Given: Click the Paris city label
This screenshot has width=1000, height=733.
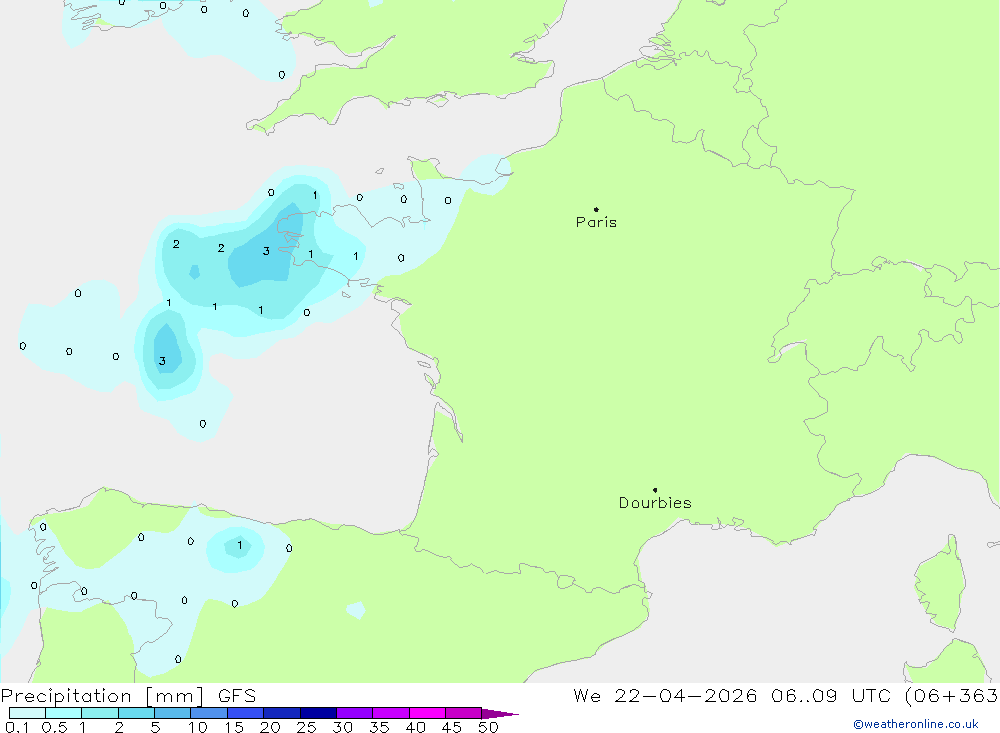Looking at the screenshot, I should tap(596, 222).
